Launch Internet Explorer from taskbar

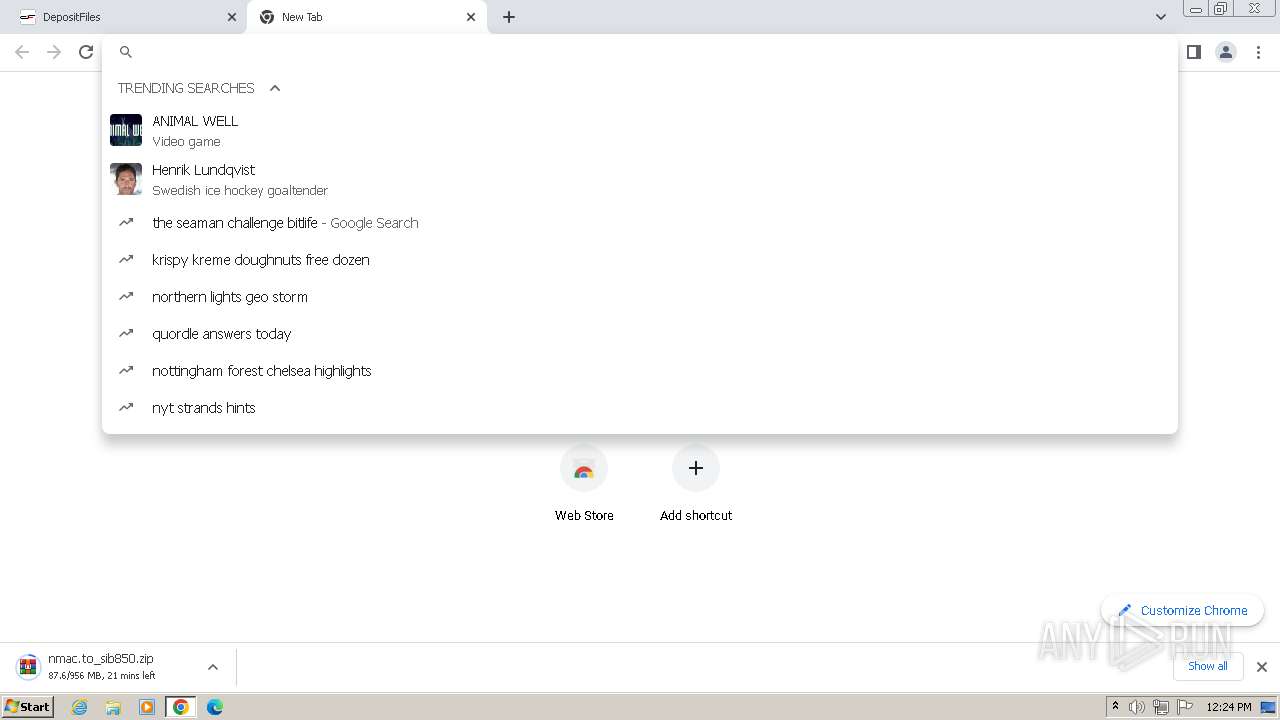pos(79,707)
